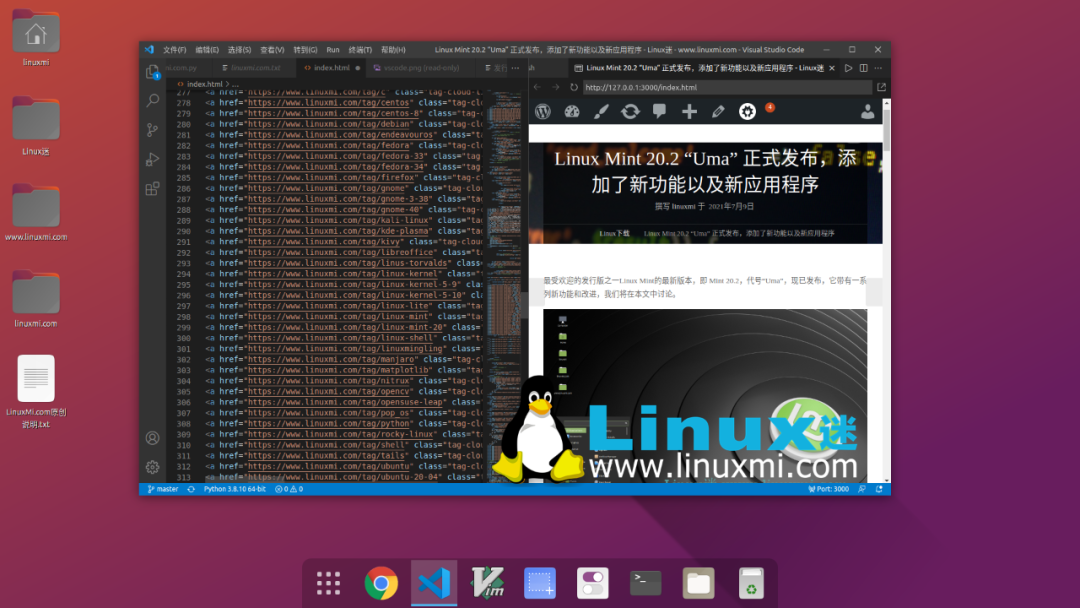Open the Search view in activity bar
The height and width of the screenshot is (608, 1080).
pos(152,101)
